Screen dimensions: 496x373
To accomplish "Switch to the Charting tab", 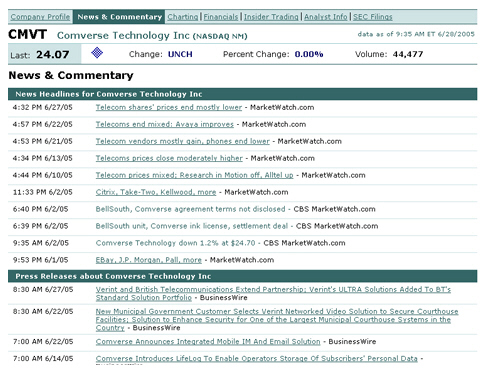I will click(x=183, y=17).
